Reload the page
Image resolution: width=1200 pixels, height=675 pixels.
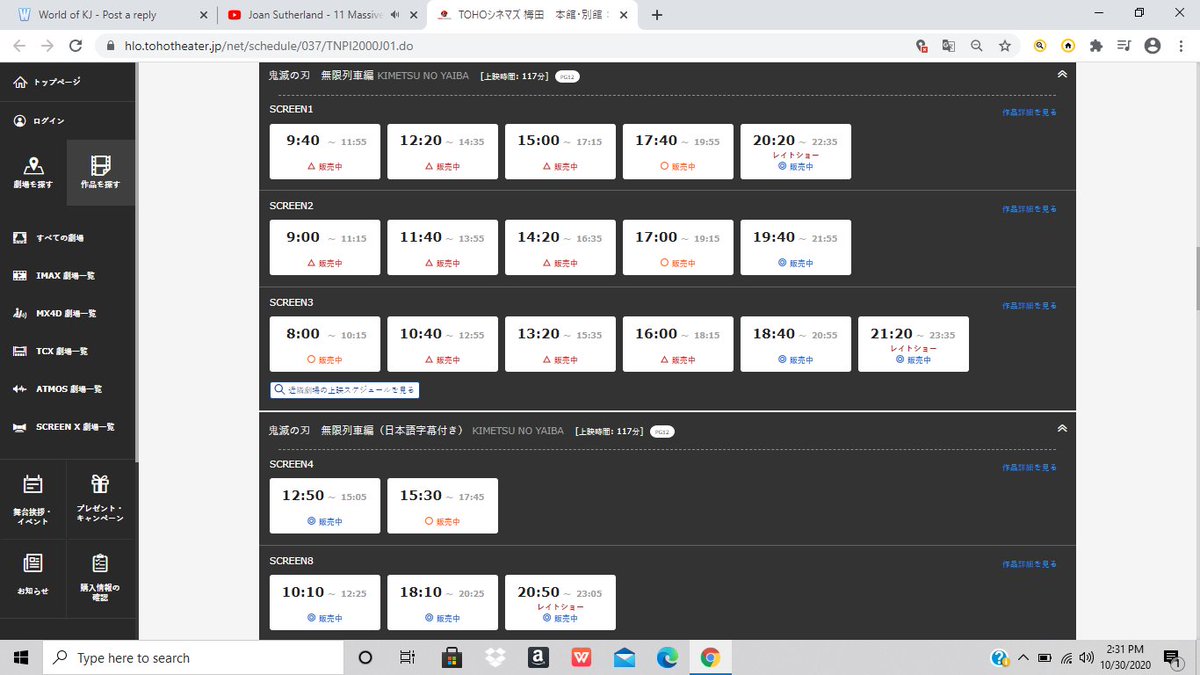pyautogui.click(x=76, y=46)
